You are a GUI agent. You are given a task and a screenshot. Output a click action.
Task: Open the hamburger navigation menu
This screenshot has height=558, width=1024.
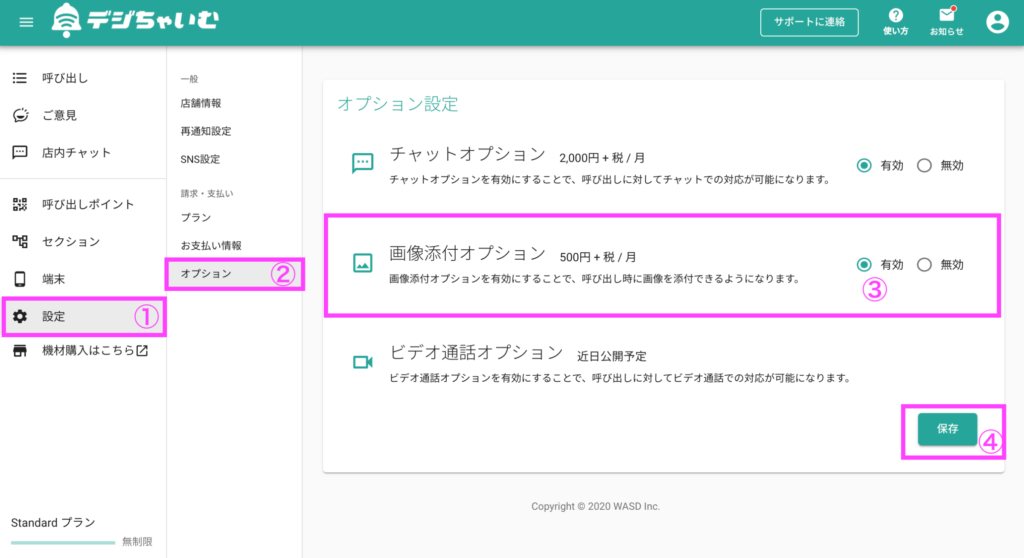26,22
